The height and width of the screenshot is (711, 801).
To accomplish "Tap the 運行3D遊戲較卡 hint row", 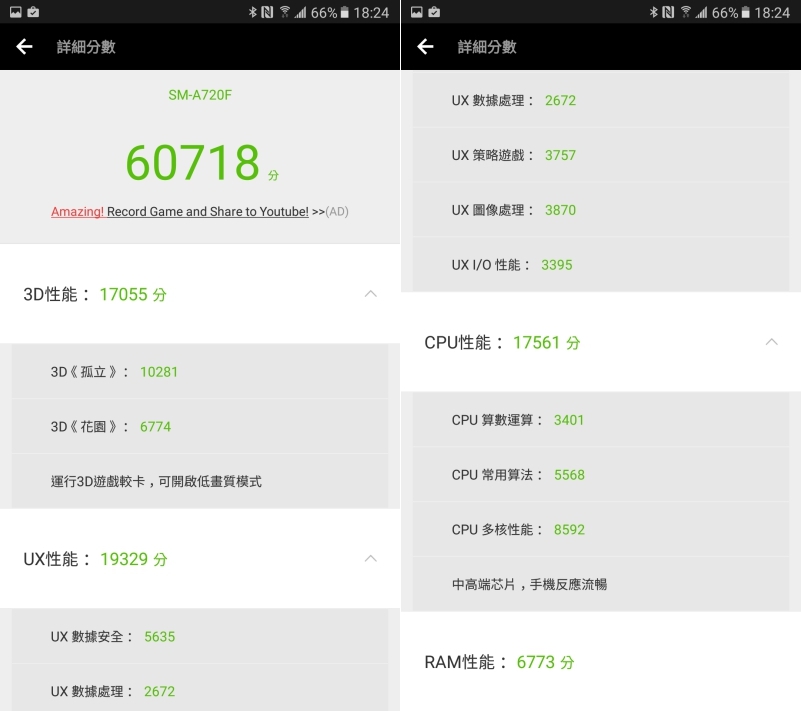I will [200, 481].
